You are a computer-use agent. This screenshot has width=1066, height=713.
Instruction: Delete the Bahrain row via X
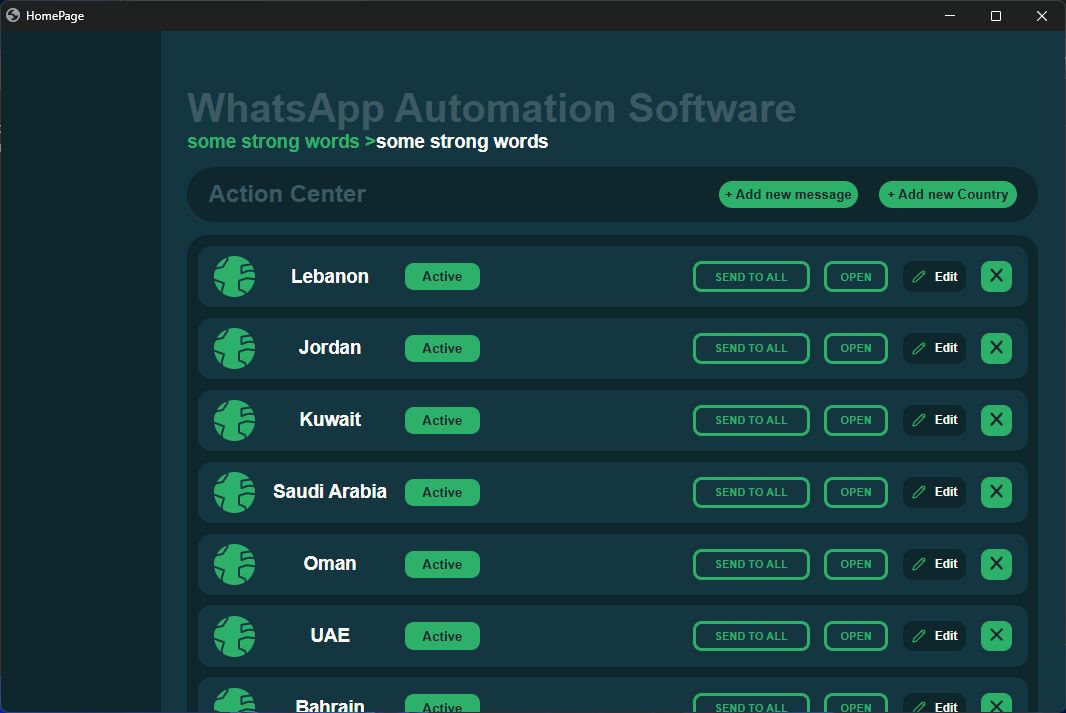point(996,703)
